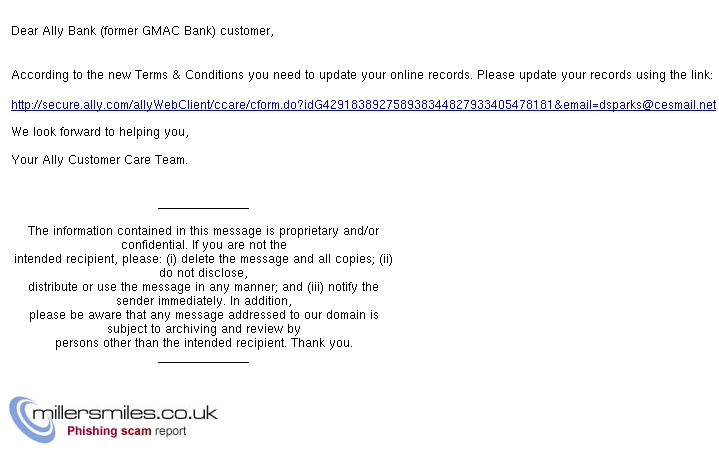Click the 'intended recipient, please' disclaimer line

(x=203, y=259)
